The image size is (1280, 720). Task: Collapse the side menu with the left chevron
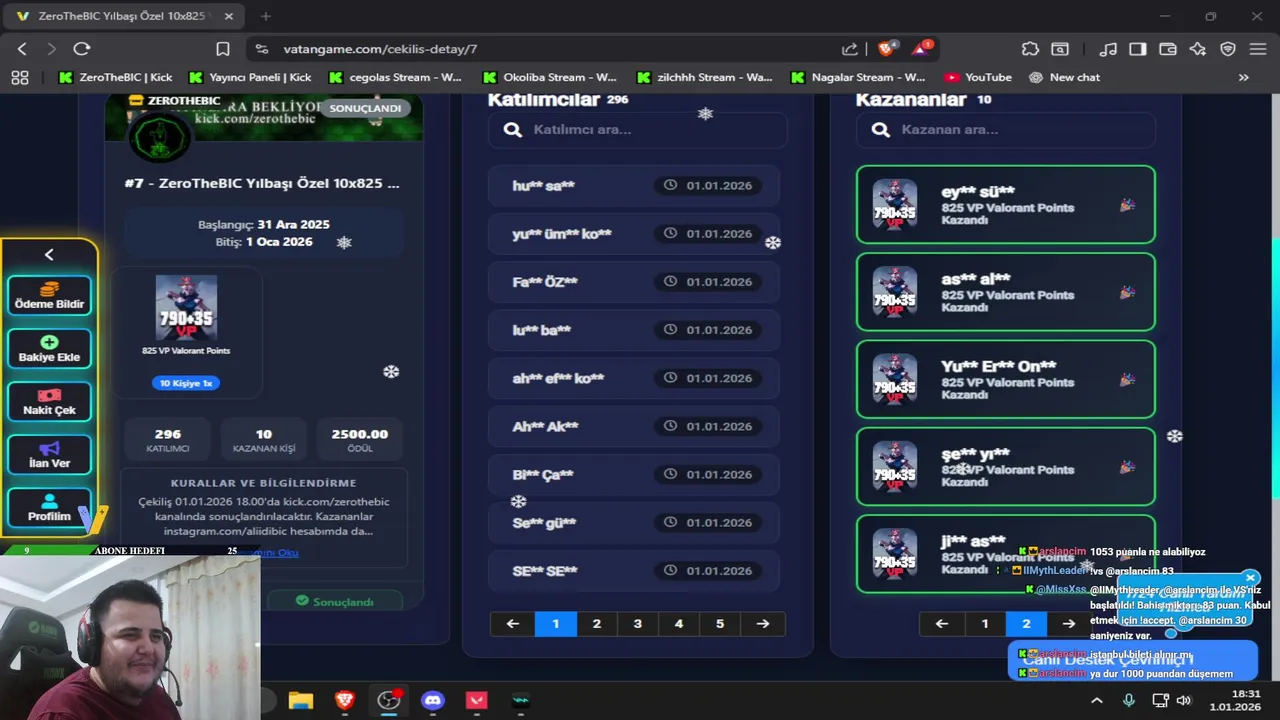tap(49, 255)
